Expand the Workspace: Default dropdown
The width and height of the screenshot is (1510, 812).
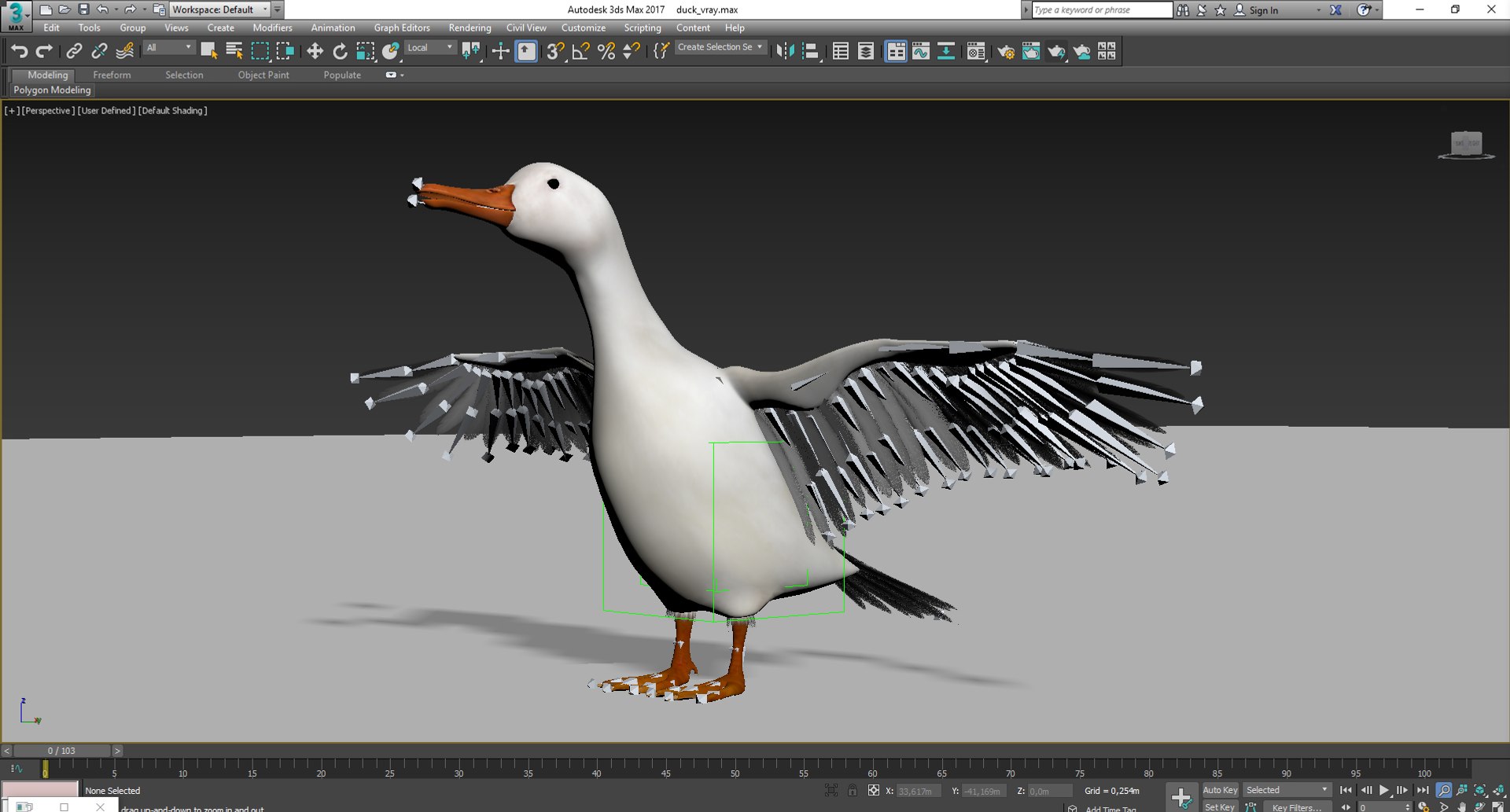click(220, 9)
